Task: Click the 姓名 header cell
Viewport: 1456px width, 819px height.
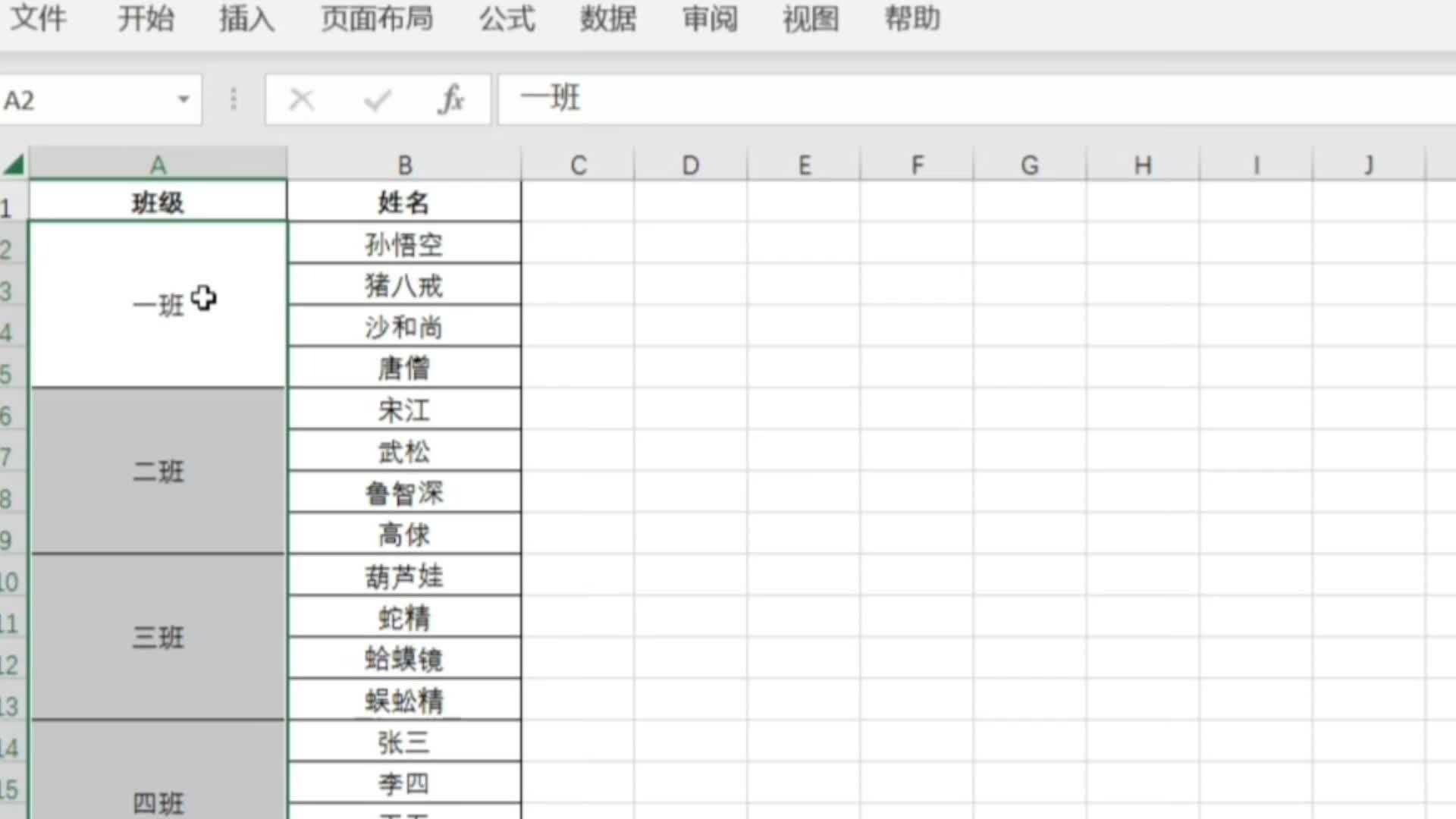Action: 404,202
